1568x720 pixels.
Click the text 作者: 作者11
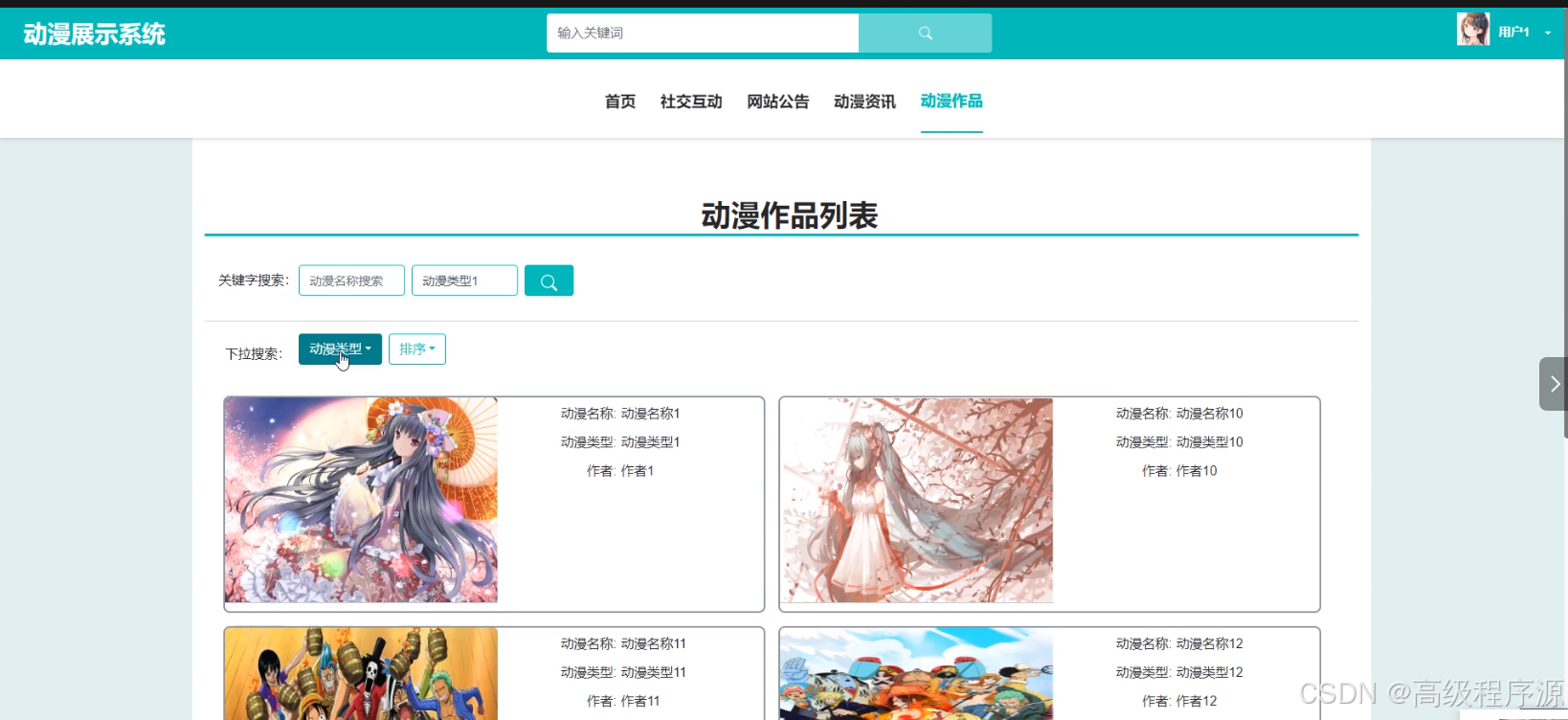click(623, 702)
